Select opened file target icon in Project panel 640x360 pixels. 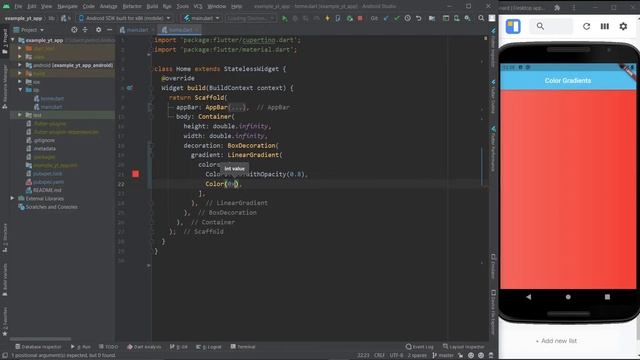[x=74, y=30]
